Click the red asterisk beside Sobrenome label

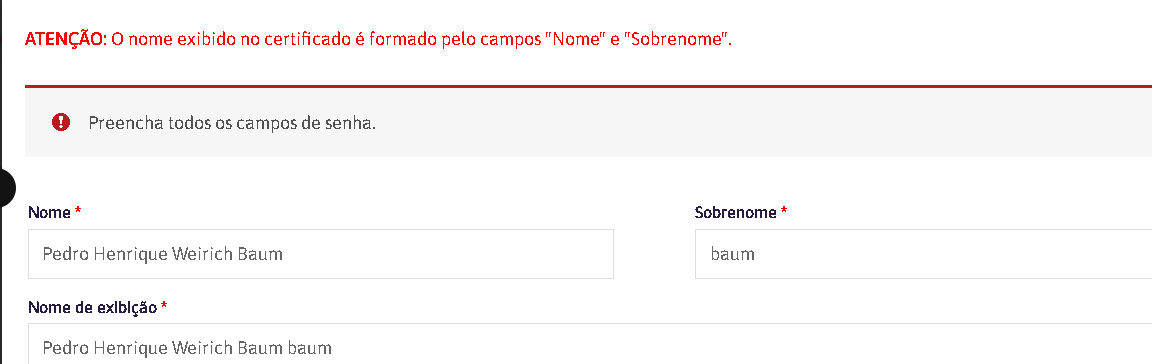point(784,213)
